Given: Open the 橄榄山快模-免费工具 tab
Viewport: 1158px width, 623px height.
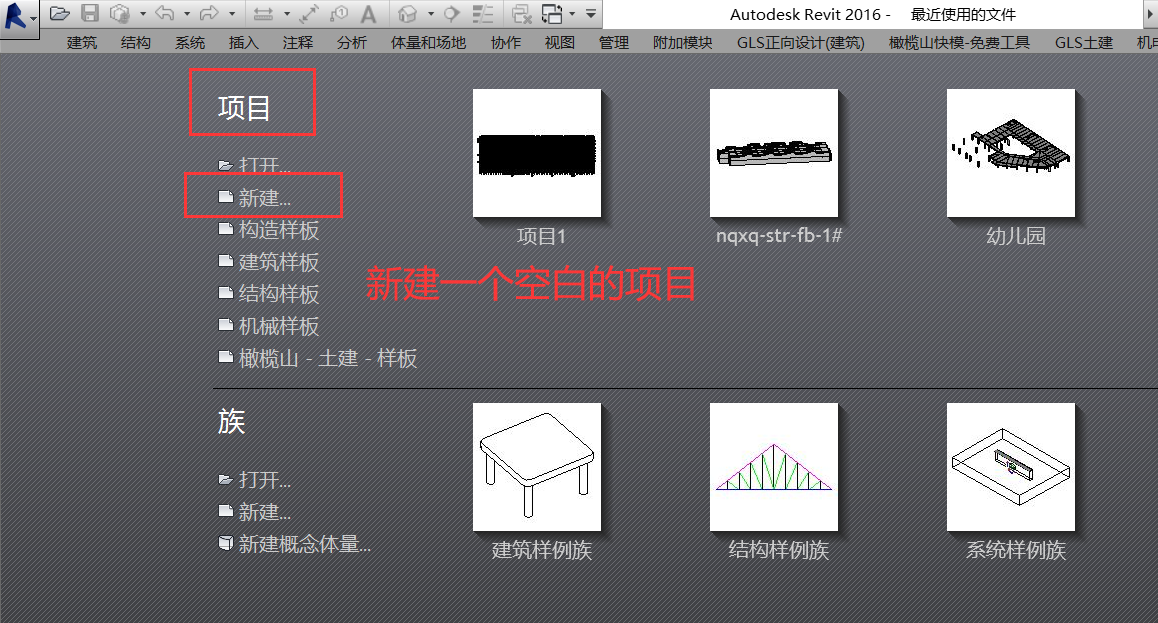Looking at the screenshot, I should (x=959, y=43).
